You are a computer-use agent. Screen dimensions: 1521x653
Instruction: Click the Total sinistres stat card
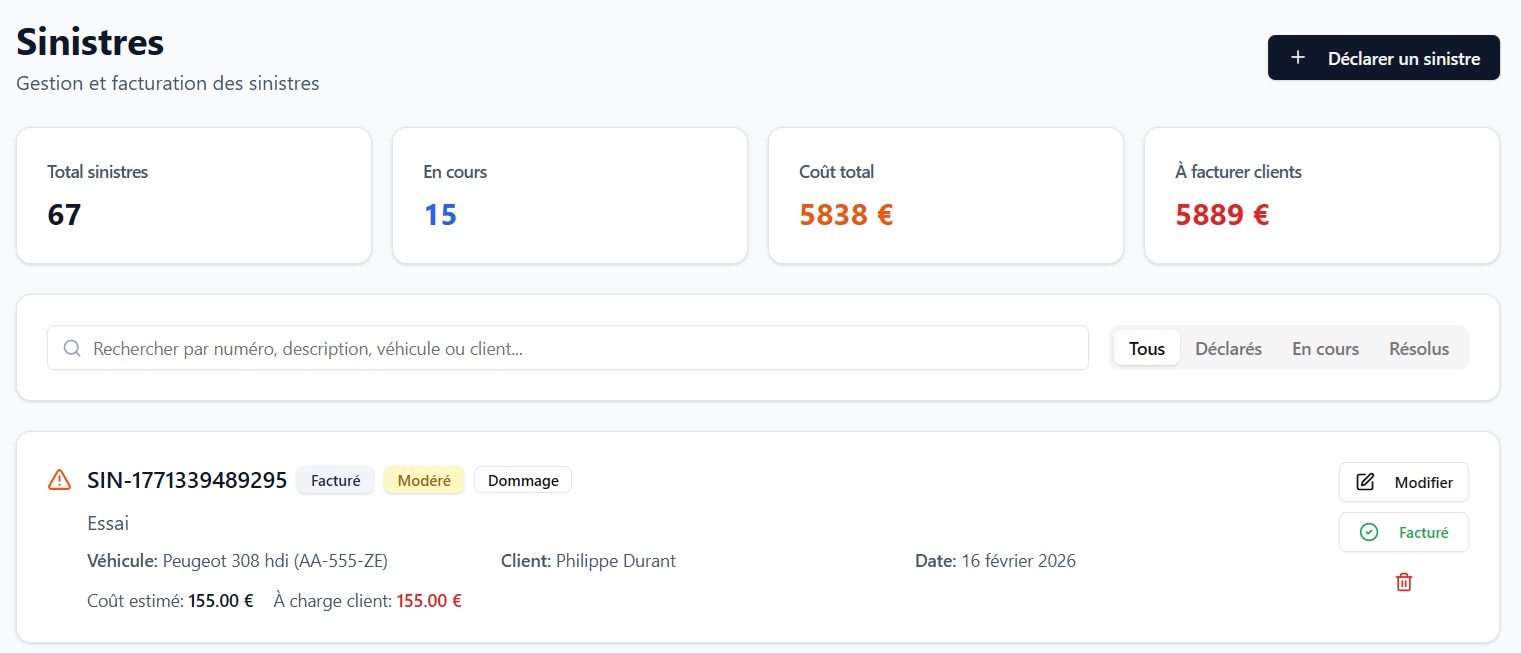194,196
